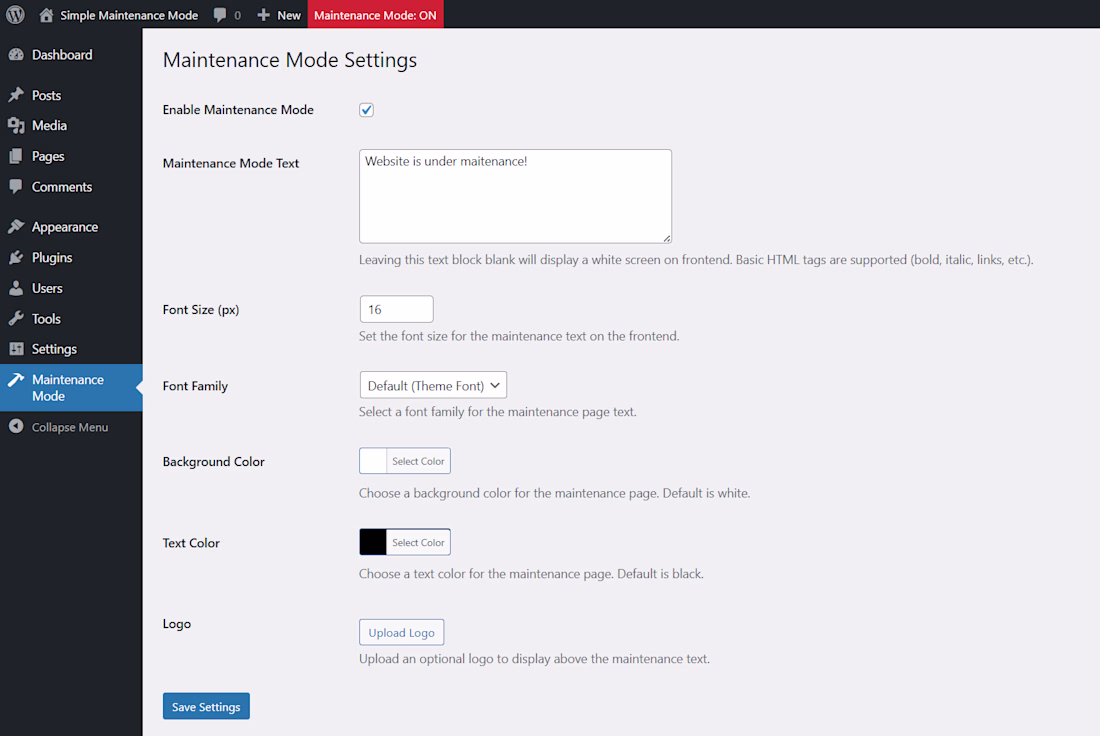Screen dimensions: 1100x736
Task: Click Select Color label for Background Color
Action: [x=418, y=461]
